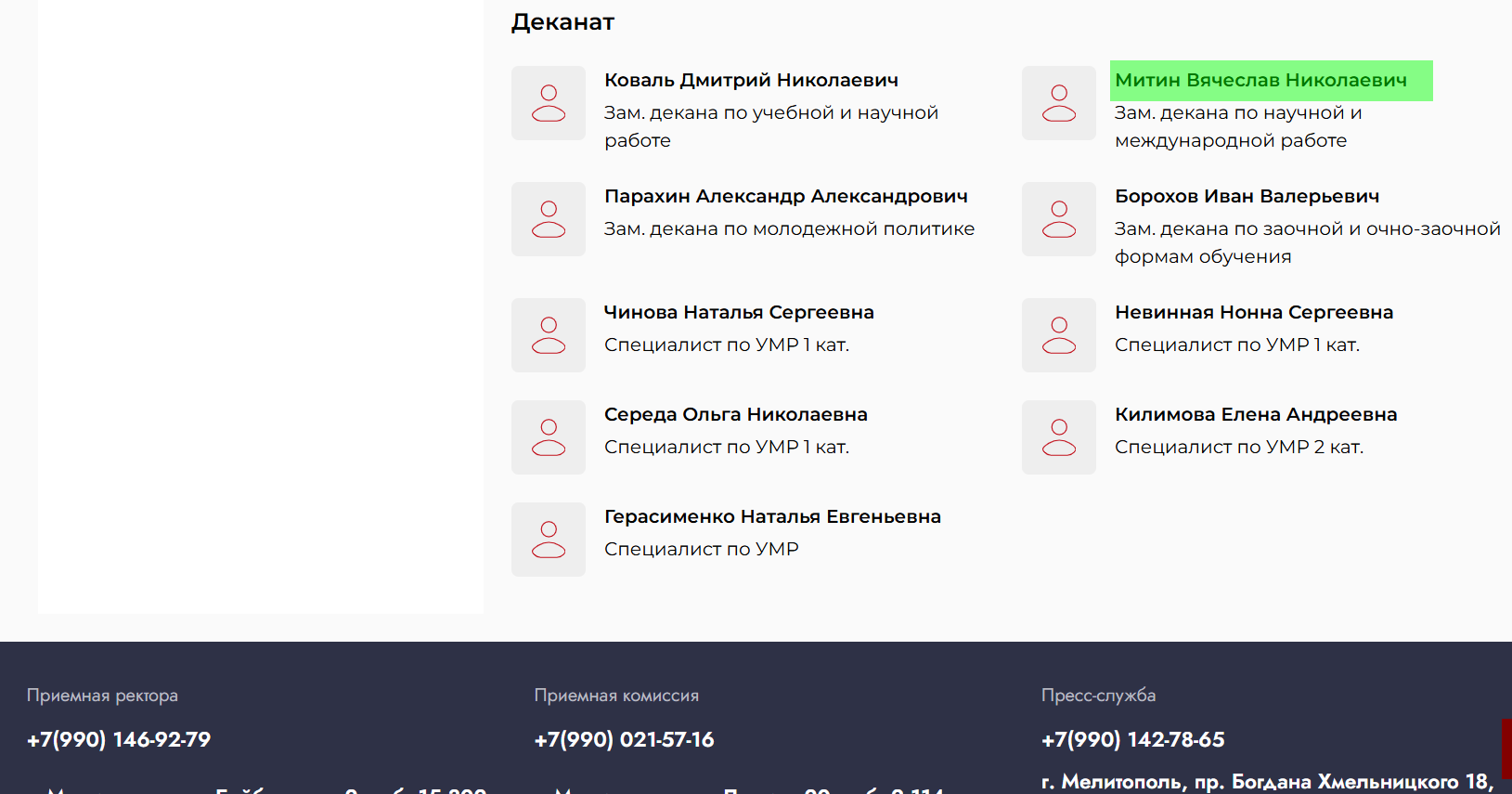Click text 'Зам. декана по молодежной политике'

[x=789, y=228]
